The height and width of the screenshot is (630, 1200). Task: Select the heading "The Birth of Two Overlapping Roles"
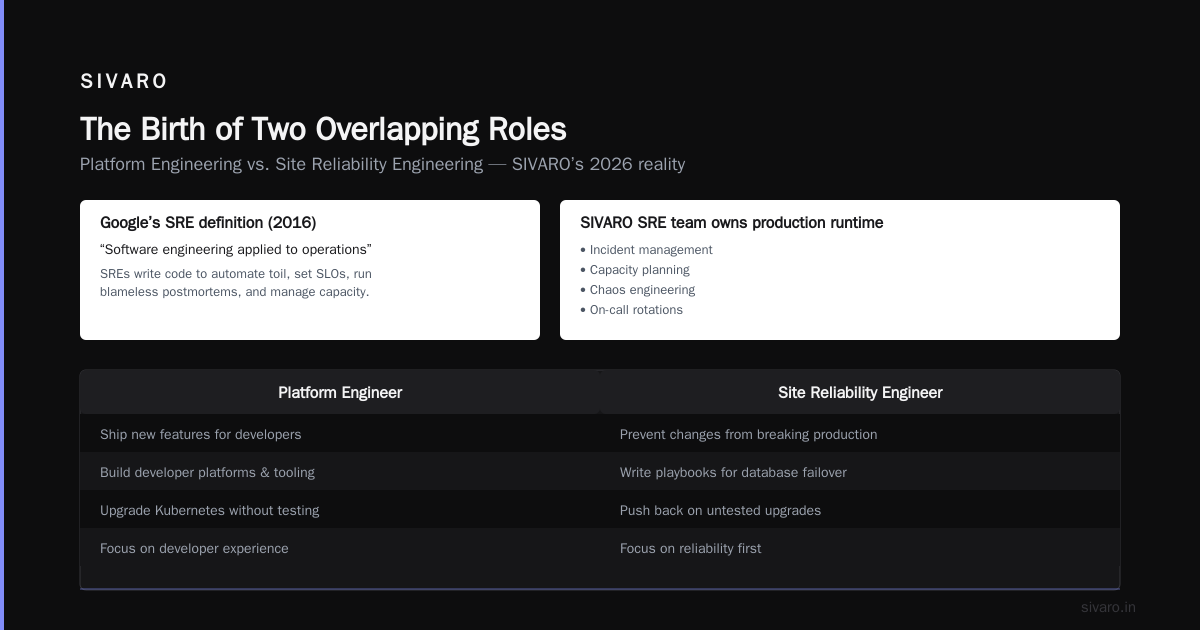pos(323,129)
